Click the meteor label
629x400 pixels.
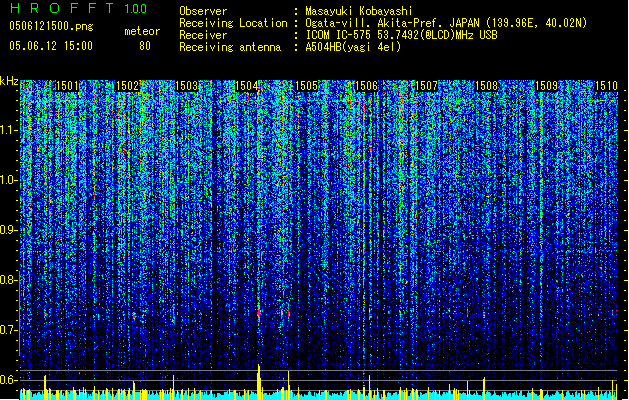click(142, 31)
